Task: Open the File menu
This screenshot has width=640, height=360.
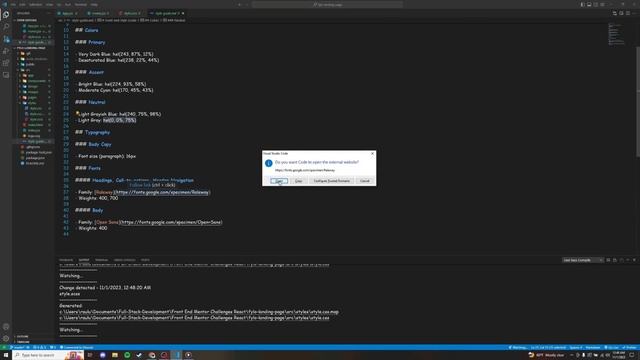Action: click(x=13, y=4)
